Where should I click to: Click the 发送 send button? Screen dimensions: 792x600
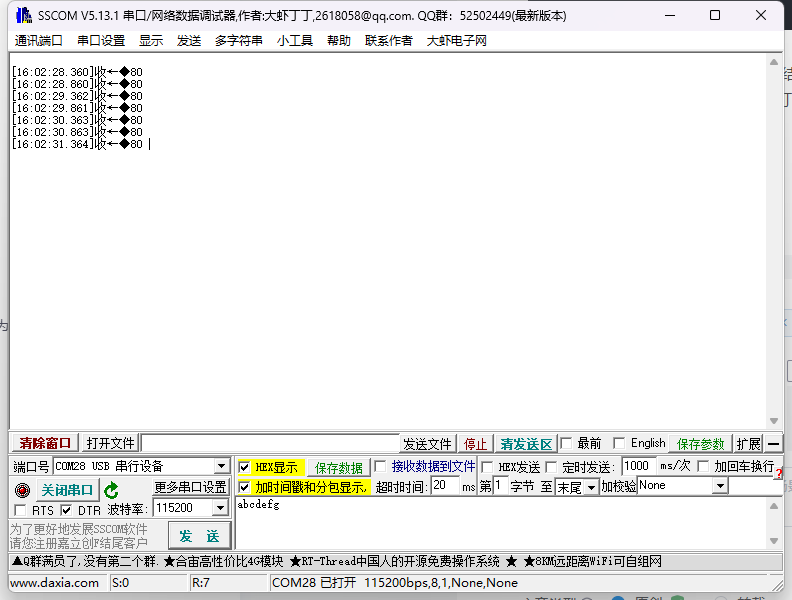point(200,535)
